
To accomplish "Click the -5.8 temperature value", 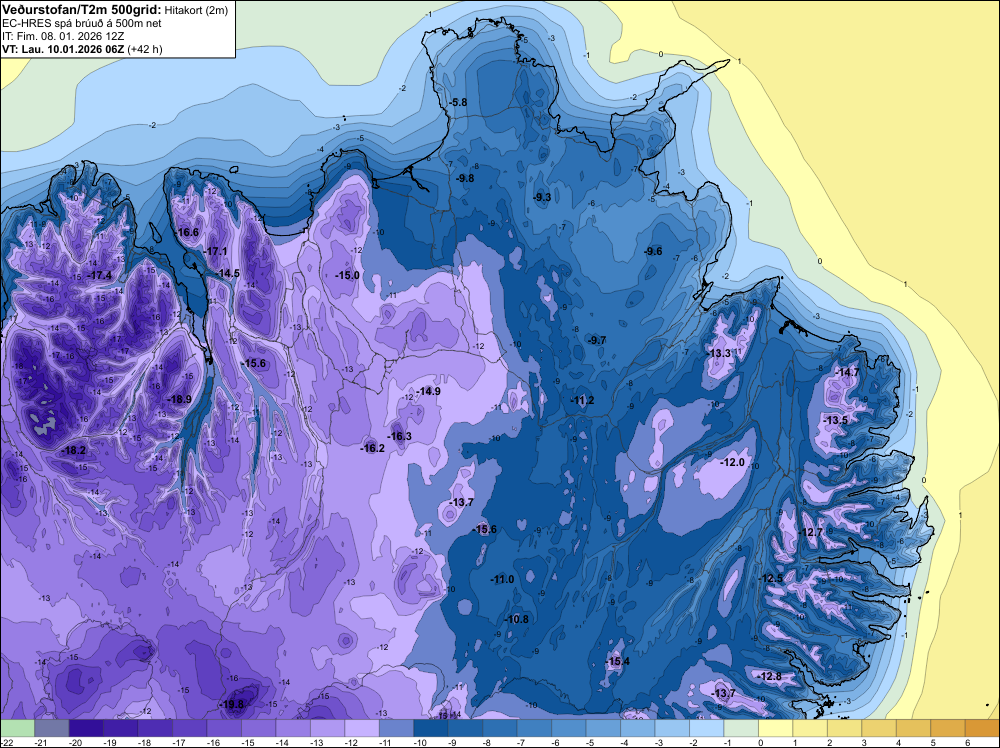I will 458,102.
